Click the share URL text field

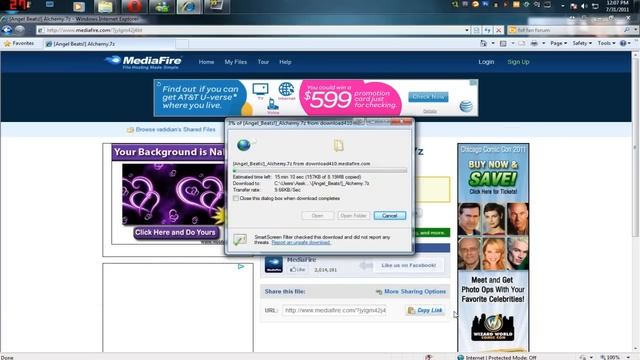[x=334, y=311]
